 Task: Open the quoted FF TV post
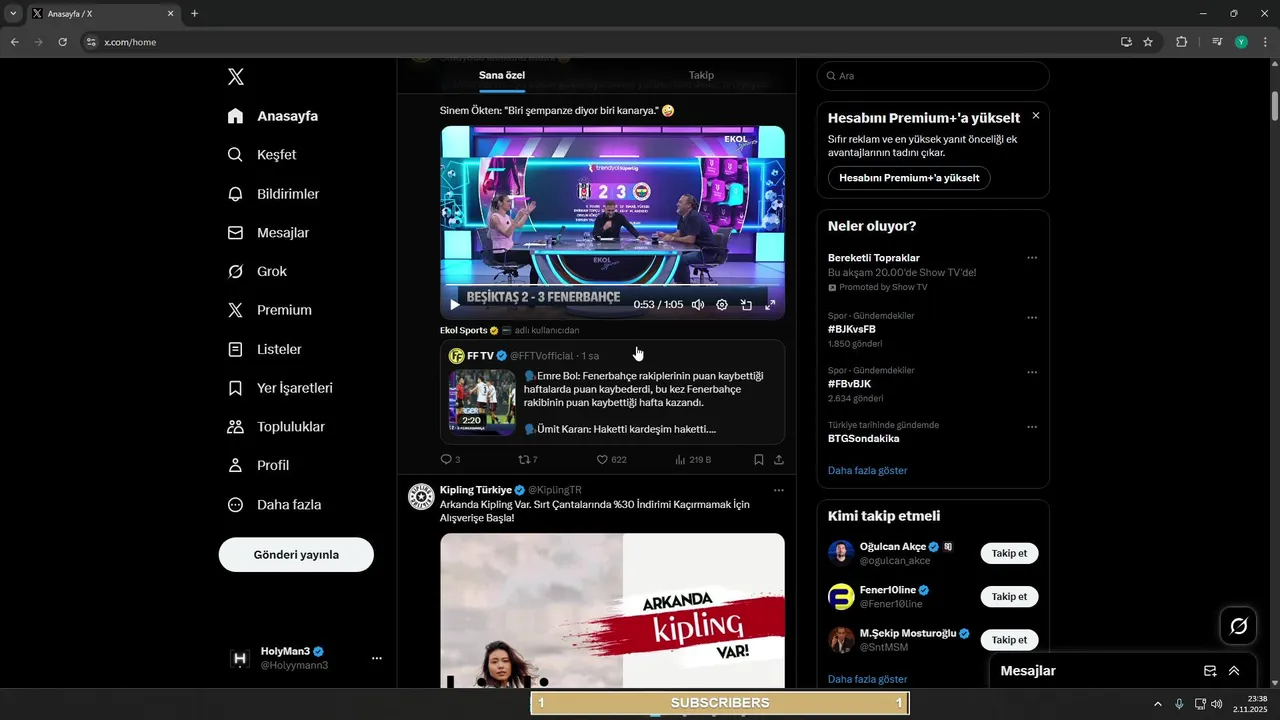612,391
